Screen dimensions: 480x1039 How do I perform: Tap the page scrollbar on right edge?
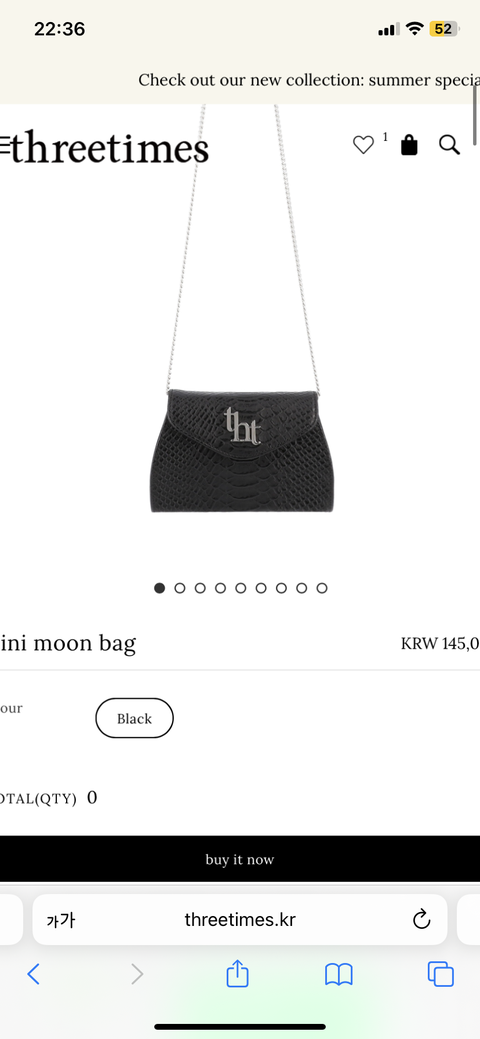coord(476,115)
